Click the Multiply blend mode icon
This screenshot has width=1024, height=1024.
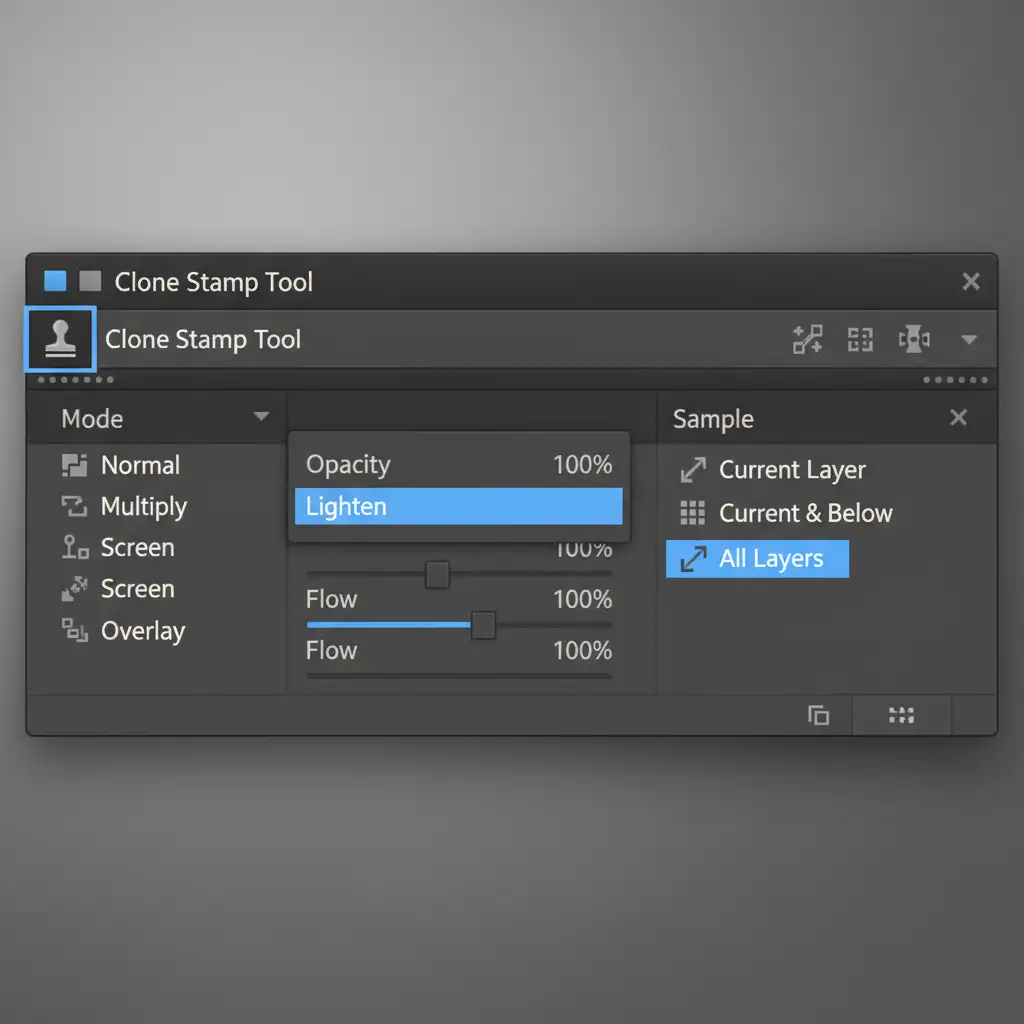(x=75, y=507)
